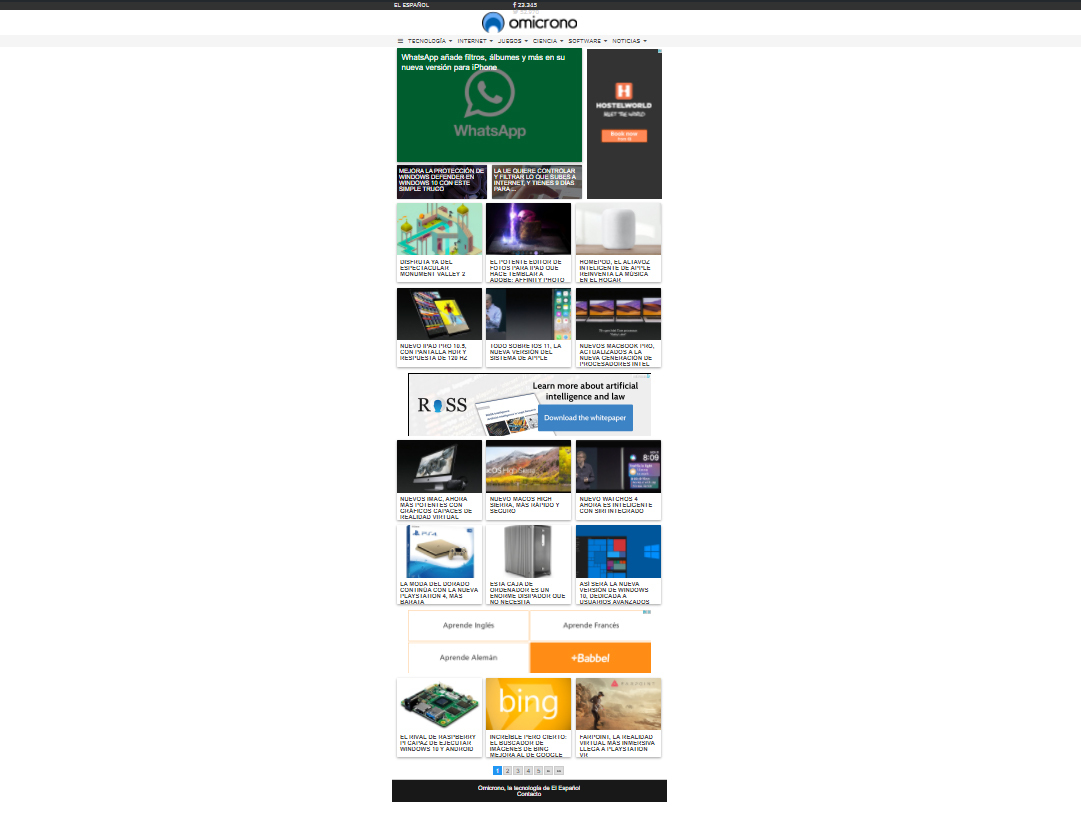Viewport: 1081px width, 816px height.
Task: Click the Download the whitepaper ad button
Action: click(x=585, y=418)
